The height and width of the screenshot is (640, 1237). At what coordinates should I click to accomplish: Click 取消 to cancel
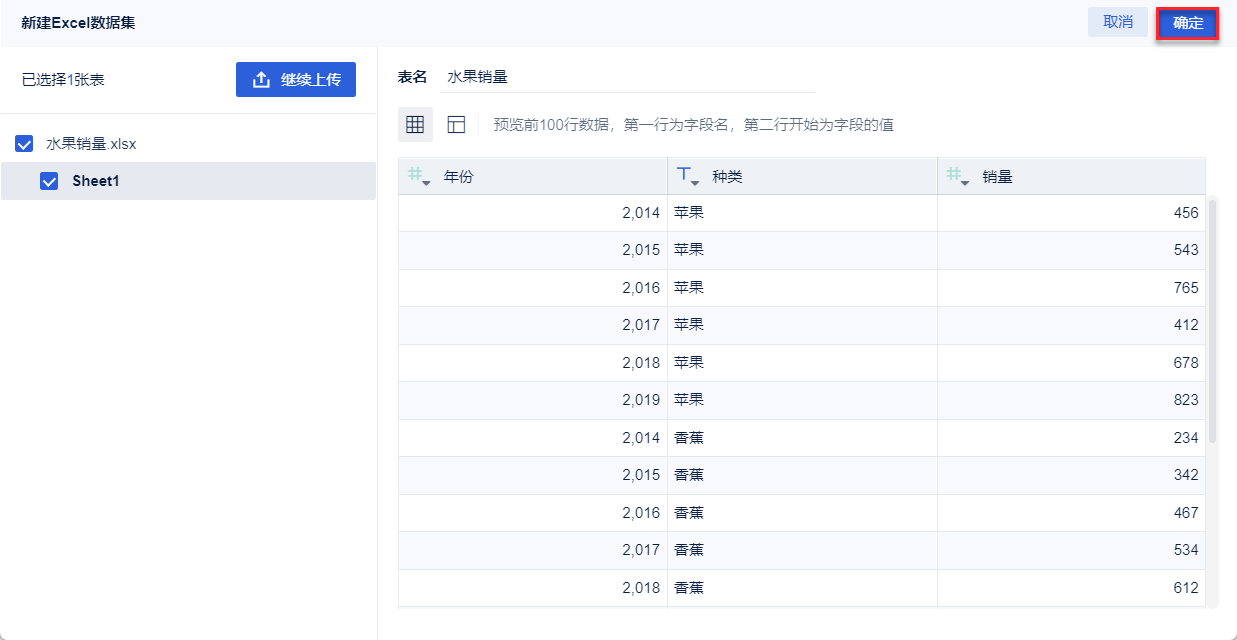click(1117, 23)
